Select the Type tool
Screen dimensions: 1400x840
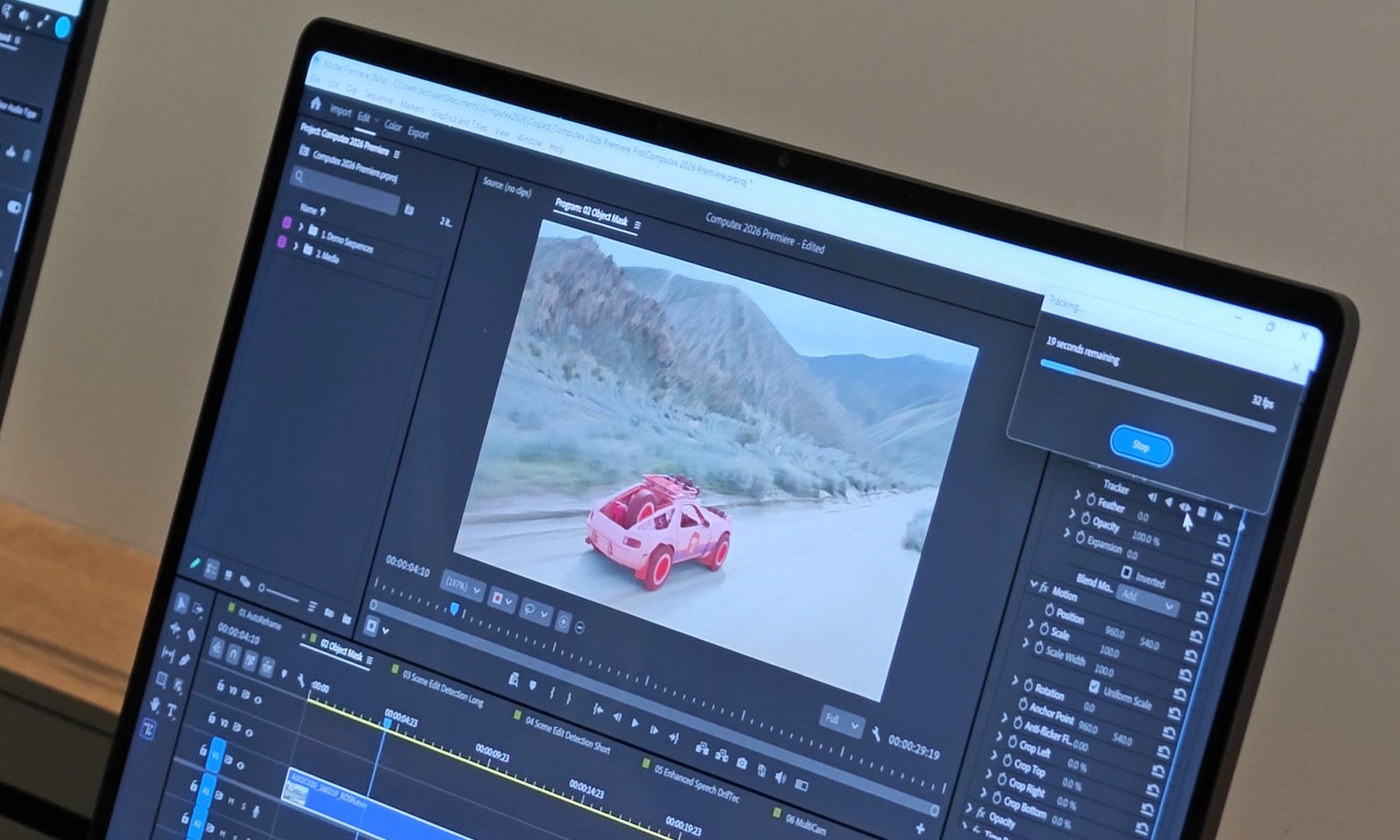[x=171, y=710]
